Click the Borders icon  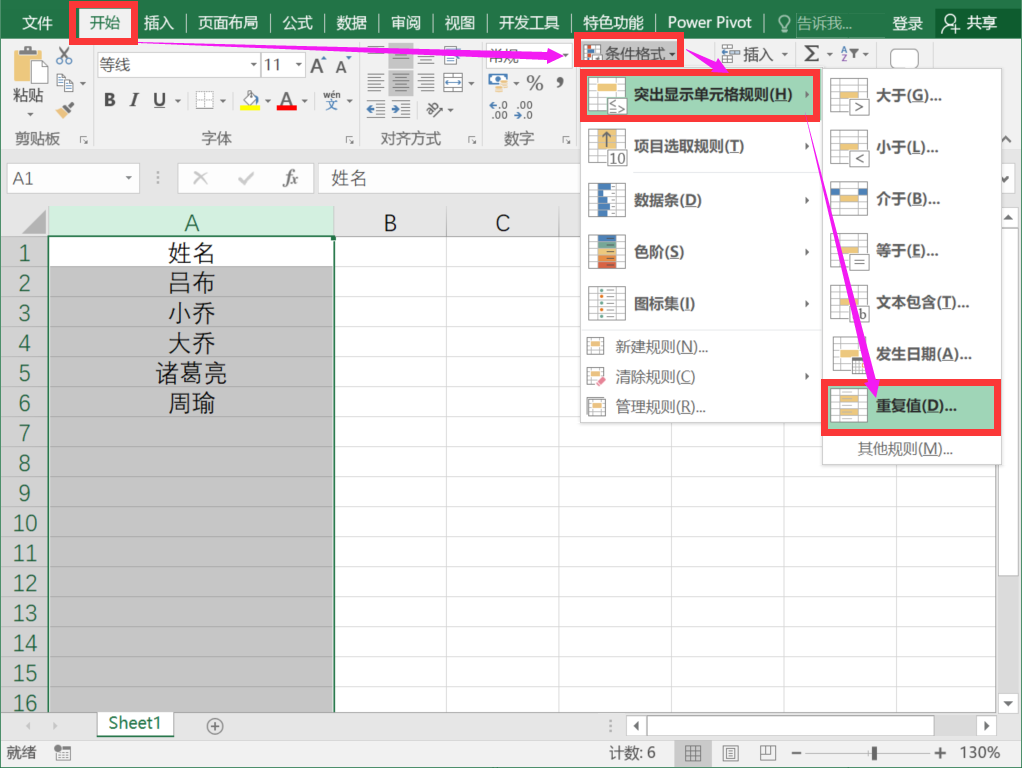205,100
